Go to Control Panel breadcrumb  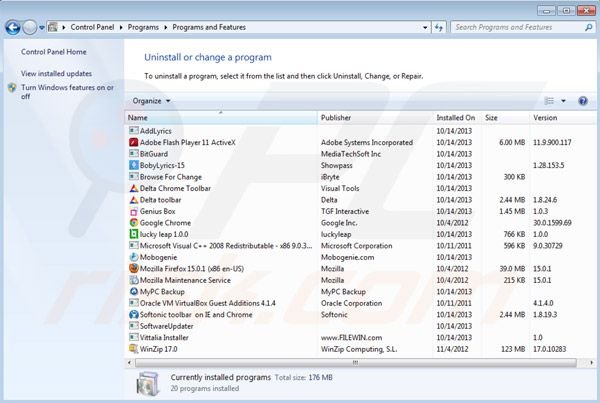click(92, 27)
